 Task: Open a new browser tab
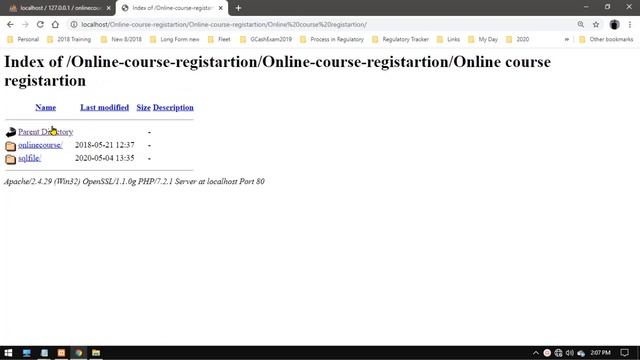click(x=238, y=8)
